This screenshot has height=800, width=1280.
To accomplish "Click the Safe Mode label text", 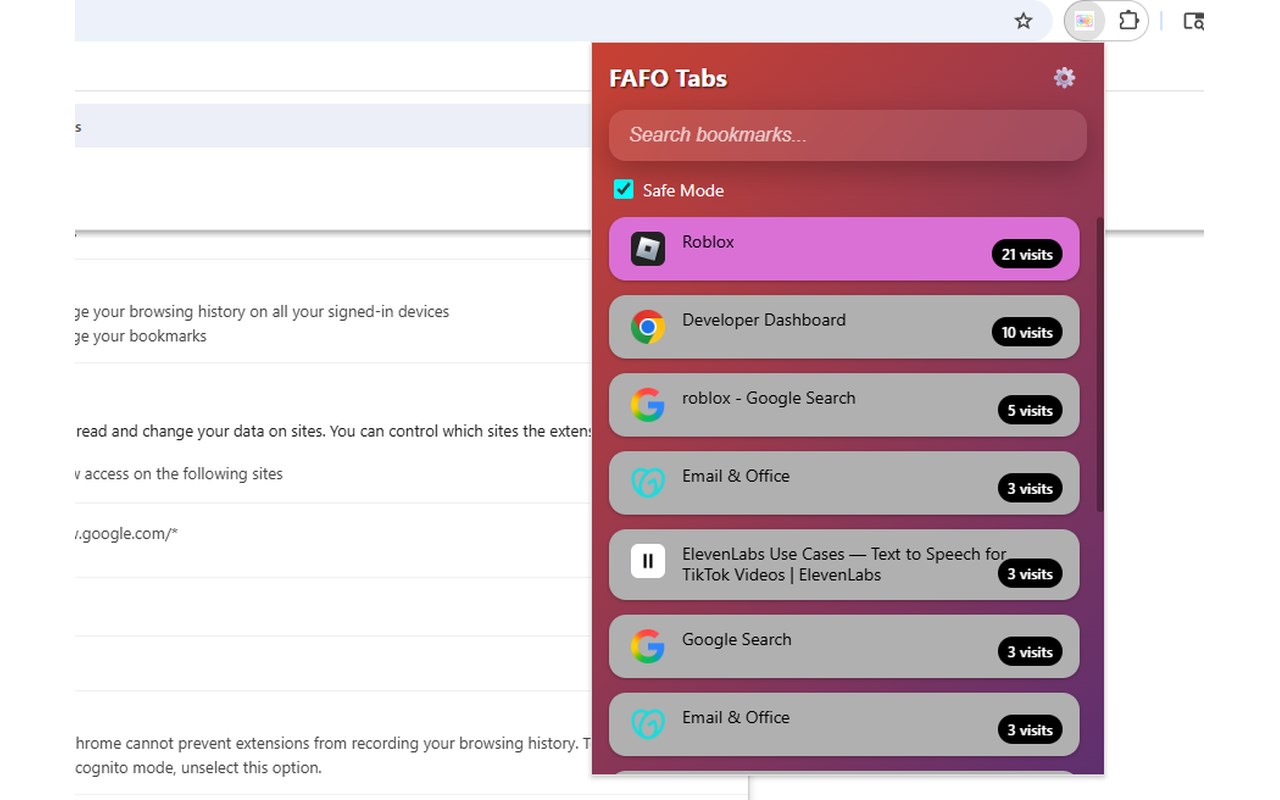I will (x=683, y=190).
